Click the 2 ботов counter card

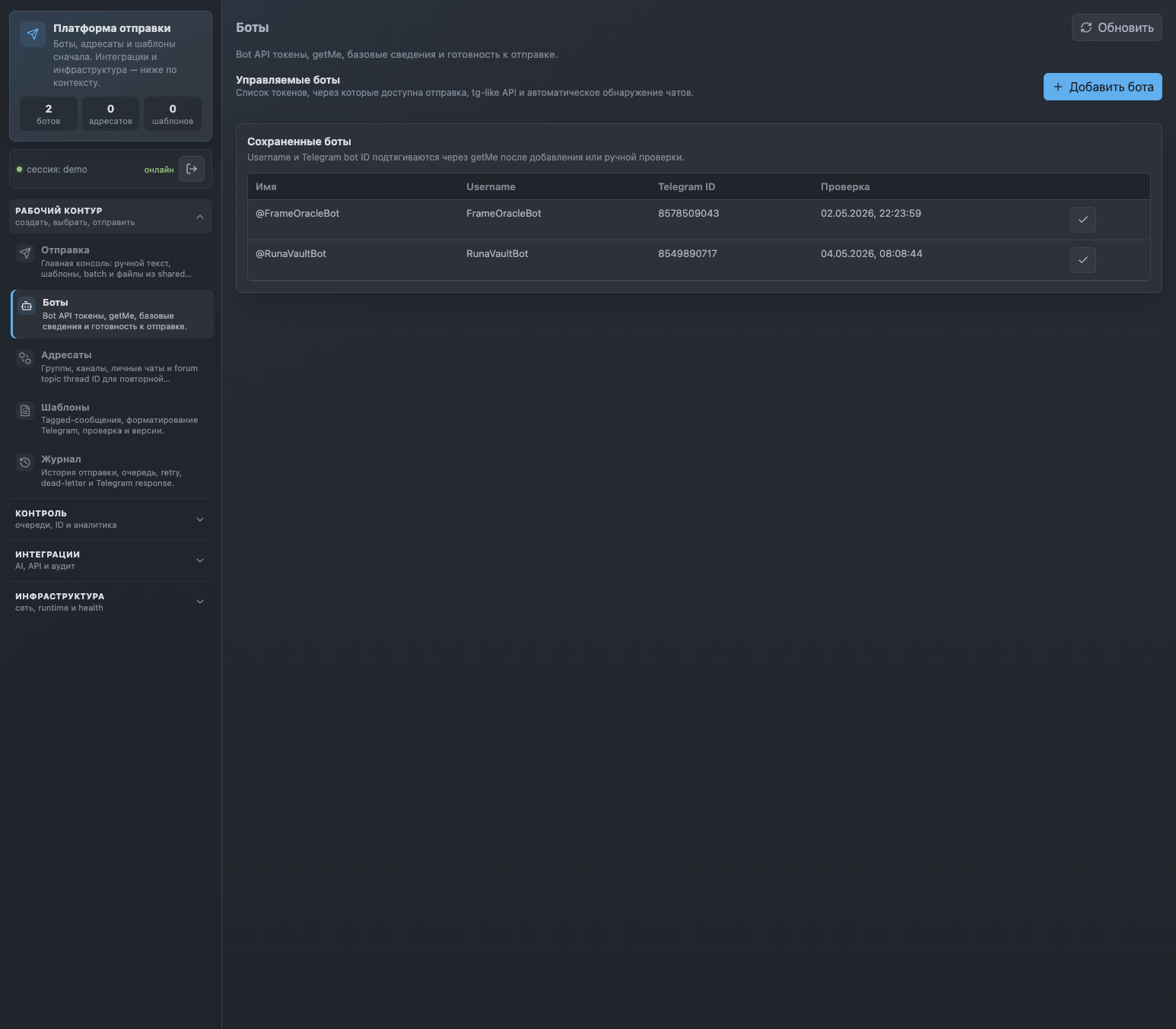(49, 114)
